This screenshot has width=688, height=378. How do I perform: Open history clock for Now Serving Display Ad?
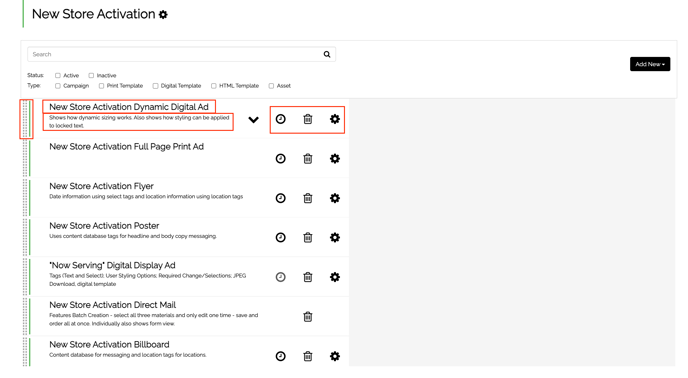click(x=280, y=277)
